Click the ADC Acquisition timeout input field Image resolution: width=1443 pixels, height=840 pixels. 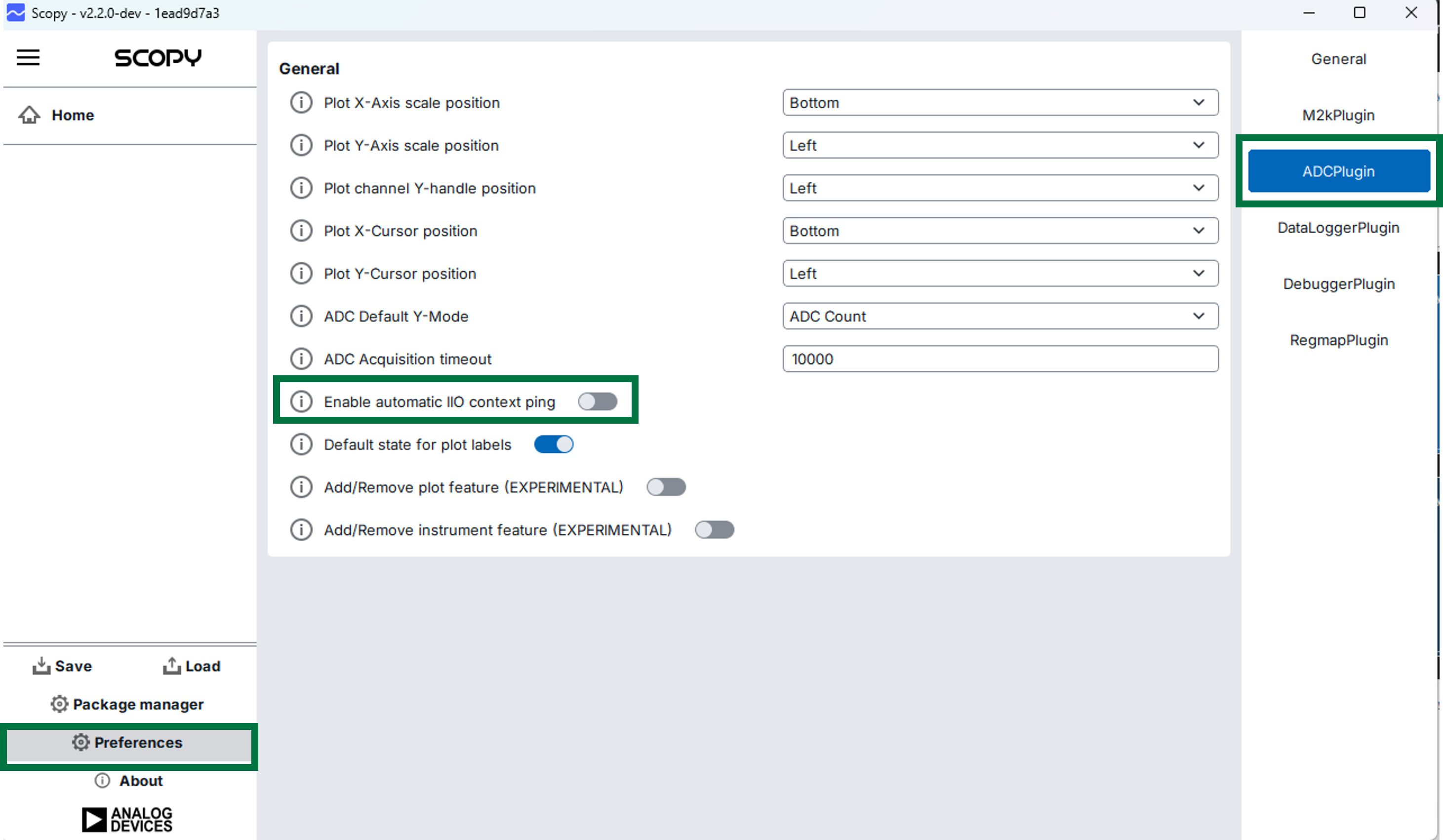pyautogui.click(x=1000, y=359)
